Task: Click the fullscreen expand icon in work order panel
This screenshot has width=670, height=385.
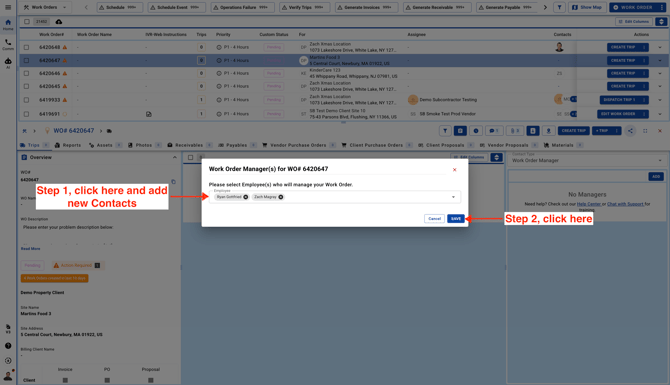Action: point(645,131)
